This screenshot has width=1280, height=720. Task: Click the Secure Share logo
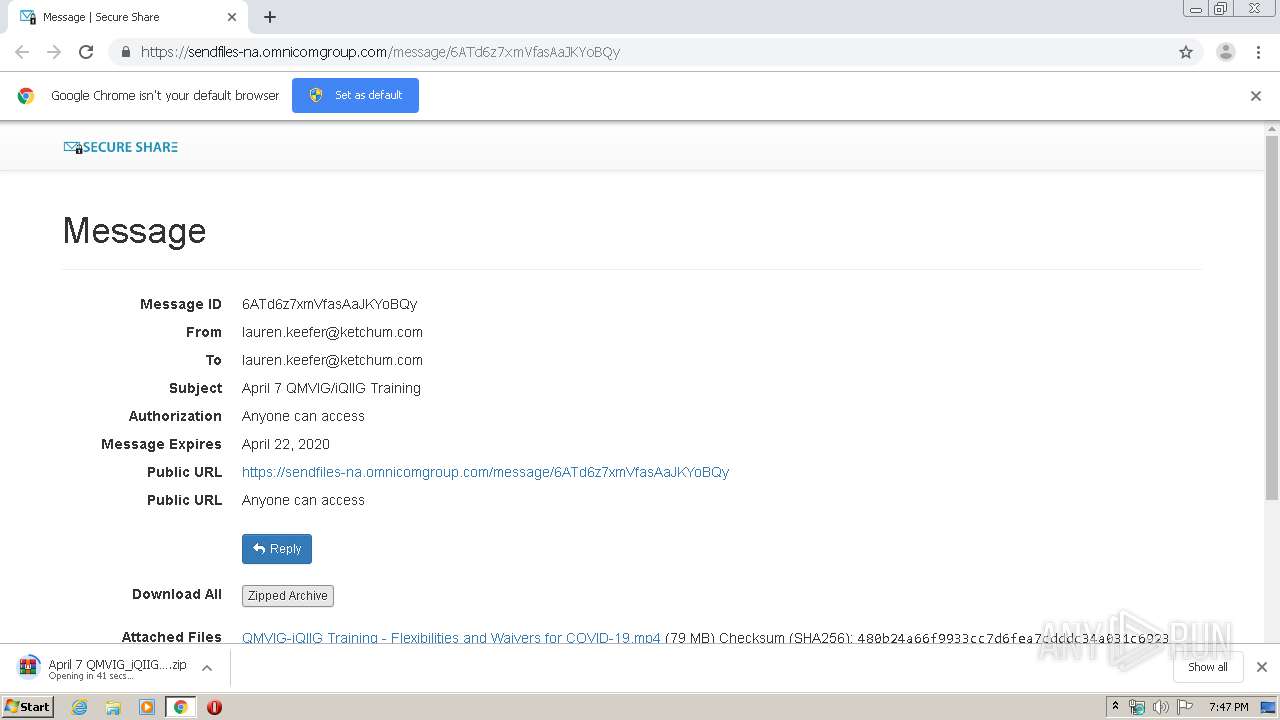click(121, 147)
